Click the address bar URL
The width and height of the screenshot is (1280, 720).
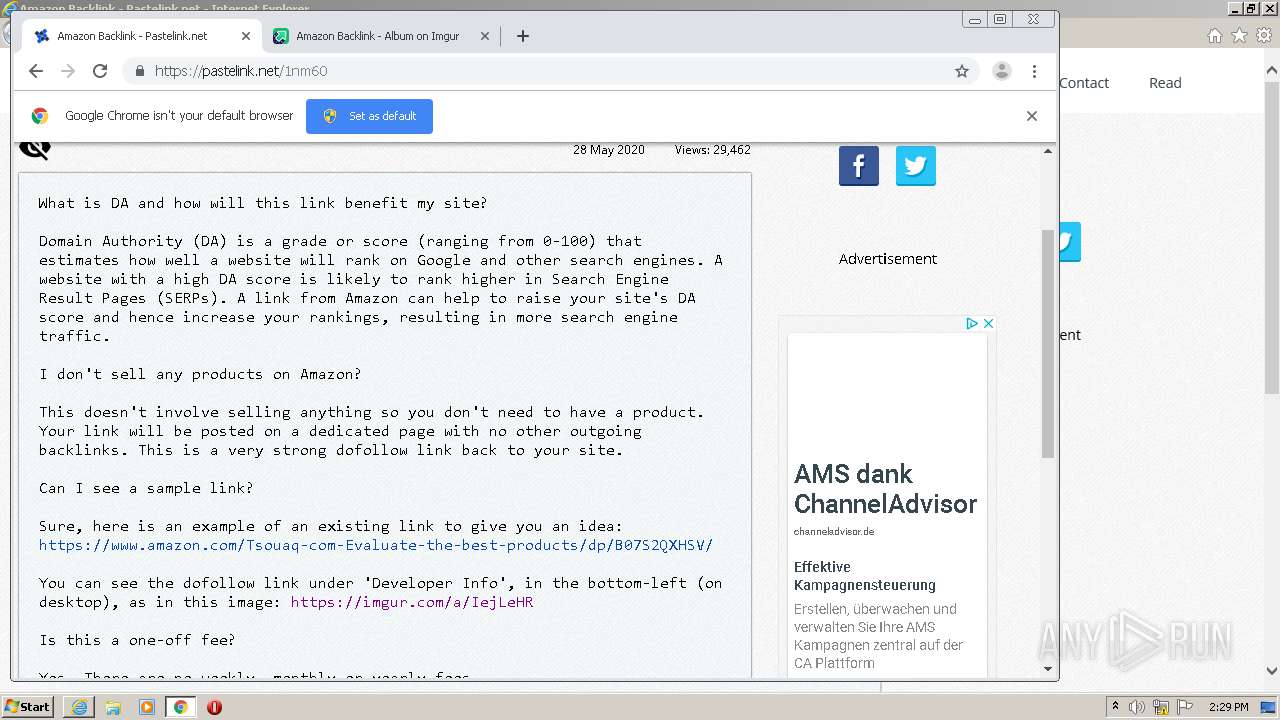241,71
